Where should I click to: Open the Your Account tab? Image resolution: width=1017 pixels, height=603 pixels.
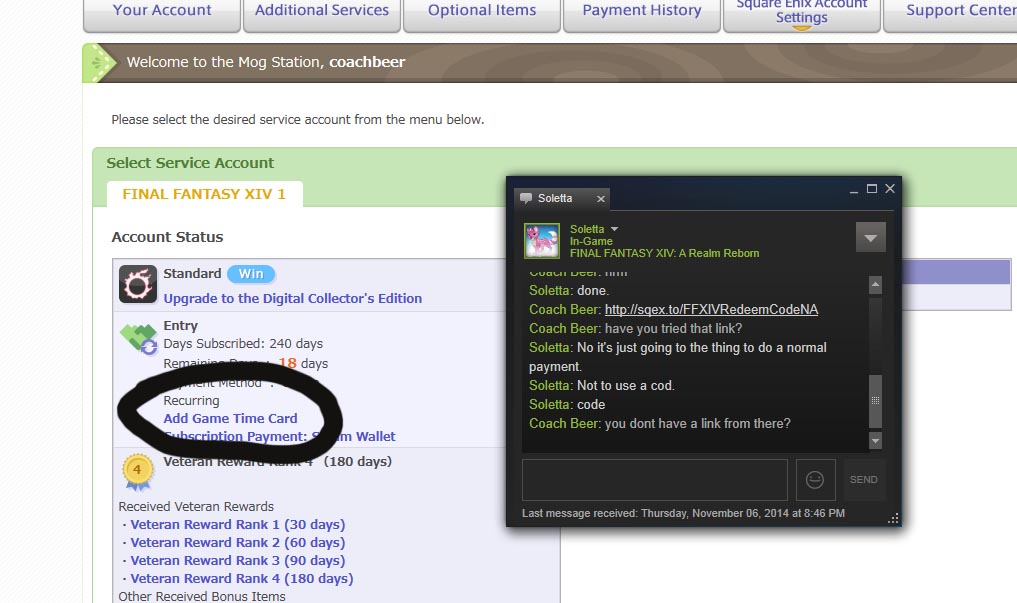162,13
